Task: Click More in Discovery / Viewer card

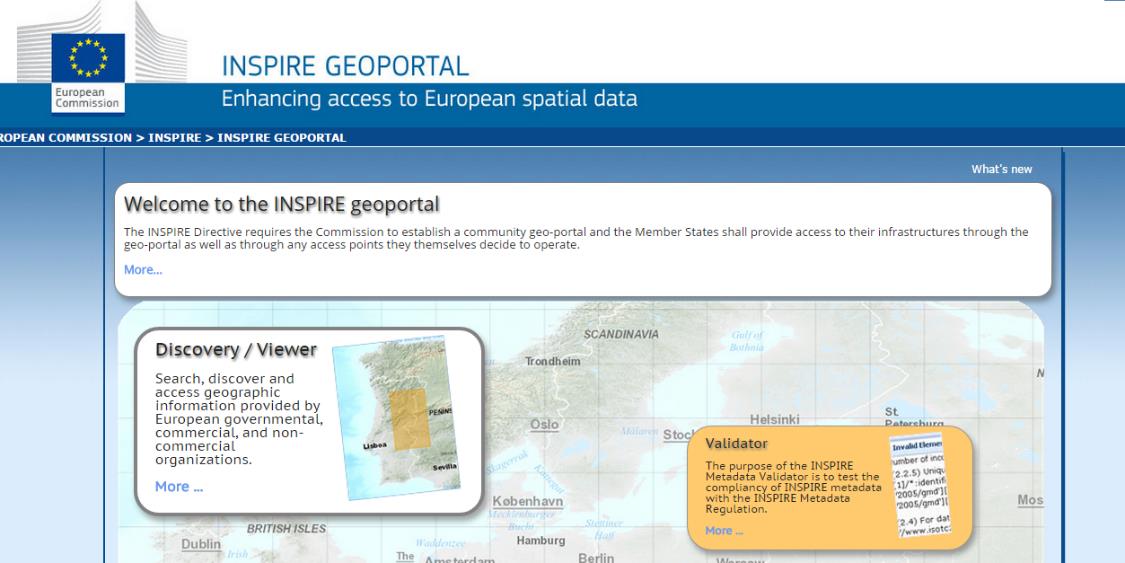Action: (x=179, y=486)
